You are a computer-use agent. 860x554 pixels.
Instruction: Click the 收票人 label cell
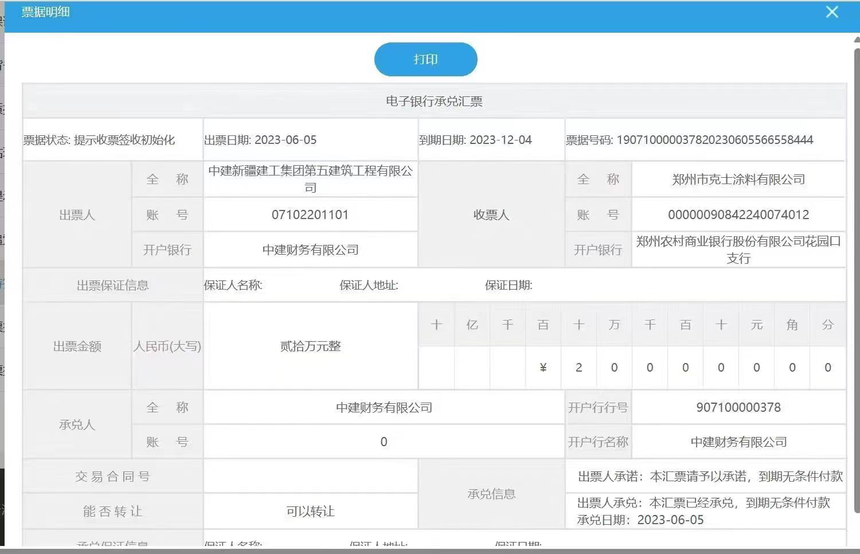pyautogui.click(x=491, y=215)
